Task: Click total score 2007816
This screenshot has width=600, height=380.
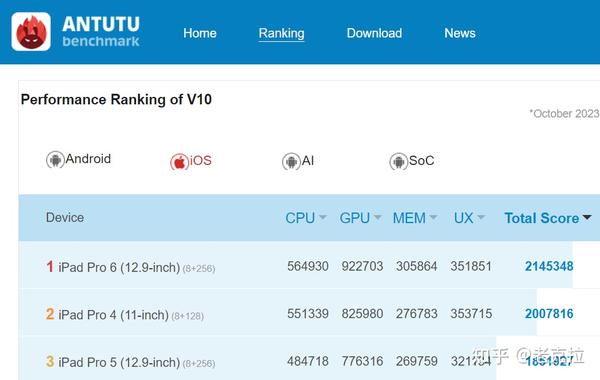Action: click(x=549, y=313)
